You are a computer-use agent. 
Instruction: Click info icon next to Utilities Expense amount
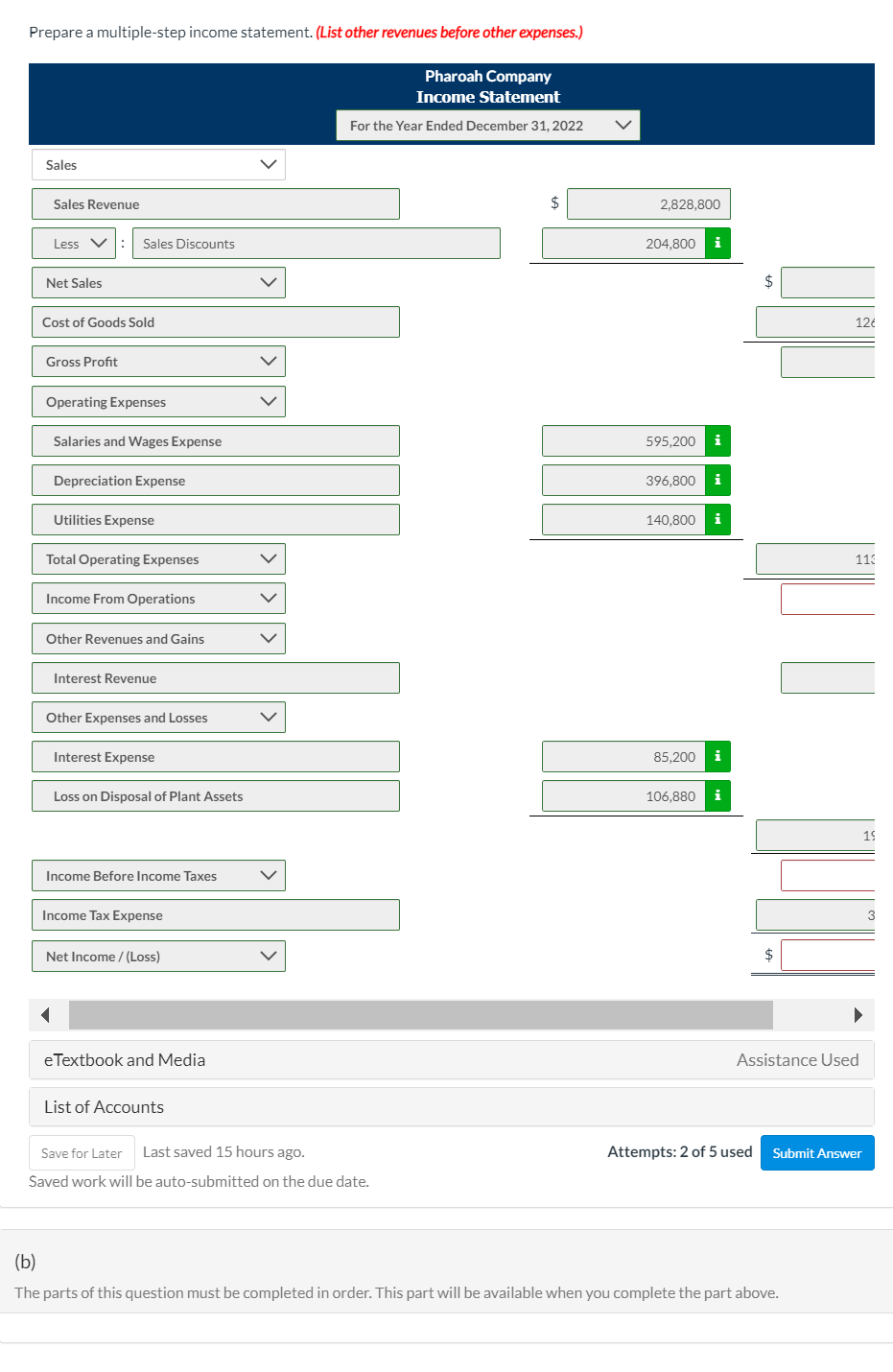pos(717,520)
